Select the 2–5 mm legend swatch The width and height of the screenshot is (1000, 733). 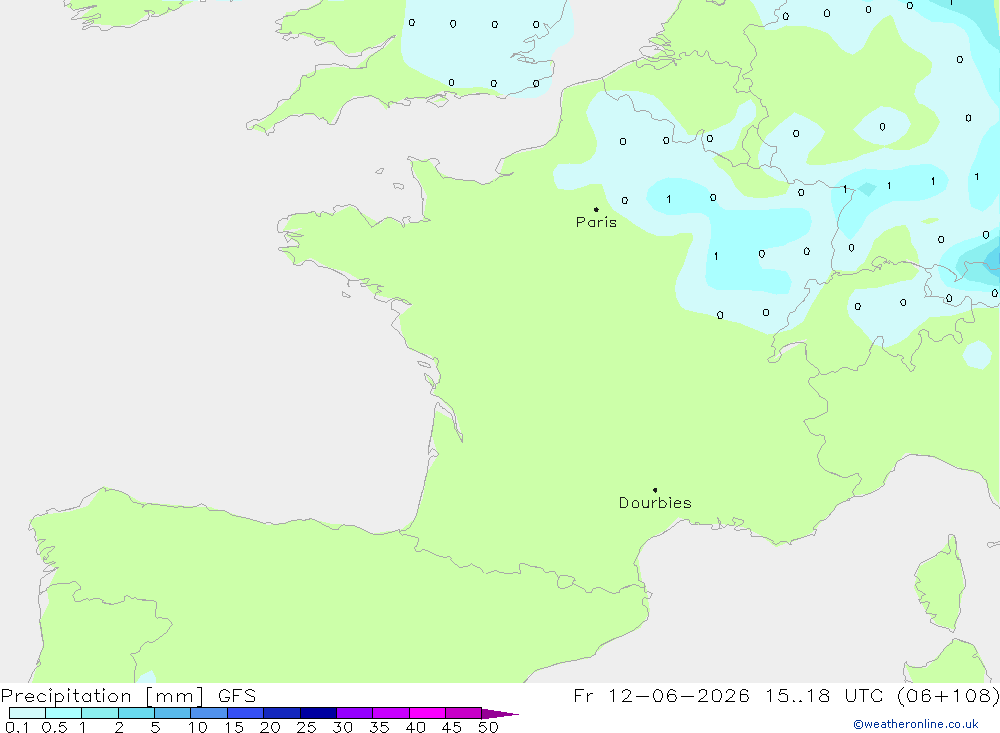(136, 713)
